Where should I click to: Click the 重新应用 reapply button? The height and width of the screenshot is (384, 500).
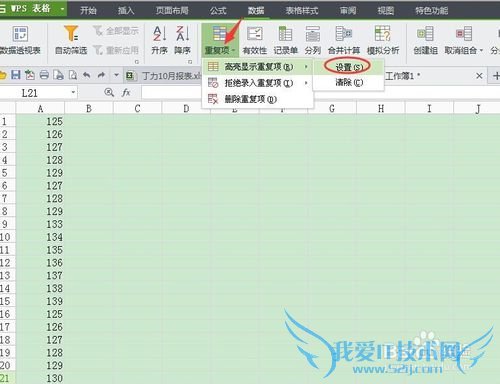click(x=116, y=50)
